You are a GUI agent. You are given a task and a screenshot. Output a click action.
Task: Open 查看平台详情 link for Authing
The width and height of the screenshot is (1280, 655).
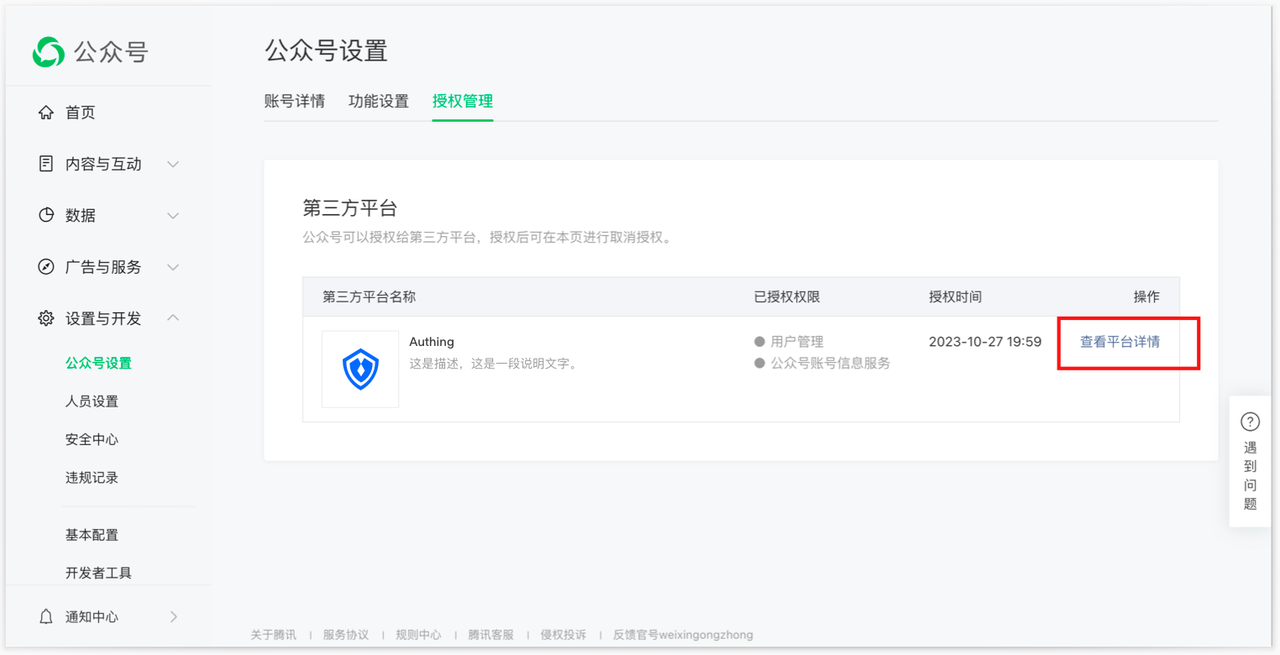(x=1119, y=342)
